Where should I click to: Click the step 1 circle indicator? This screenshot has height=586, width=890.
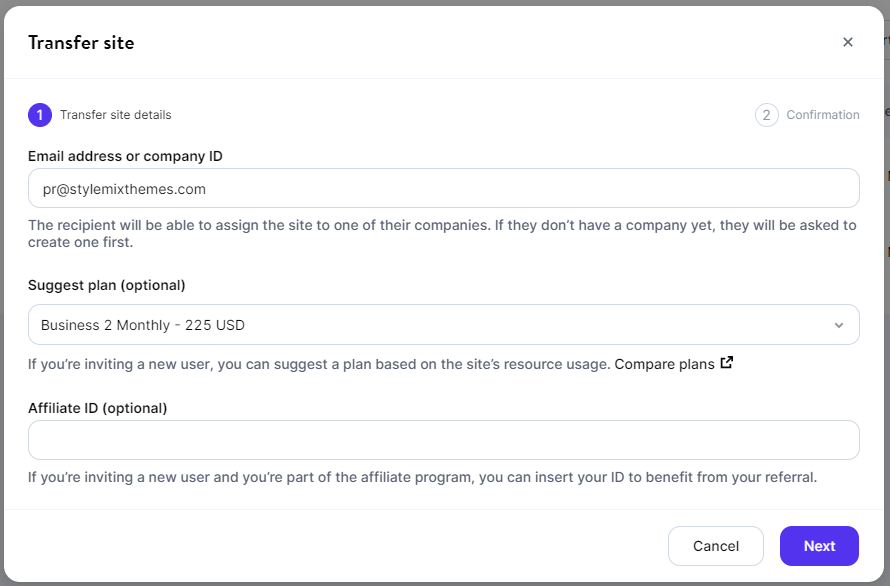coord(40,115)
